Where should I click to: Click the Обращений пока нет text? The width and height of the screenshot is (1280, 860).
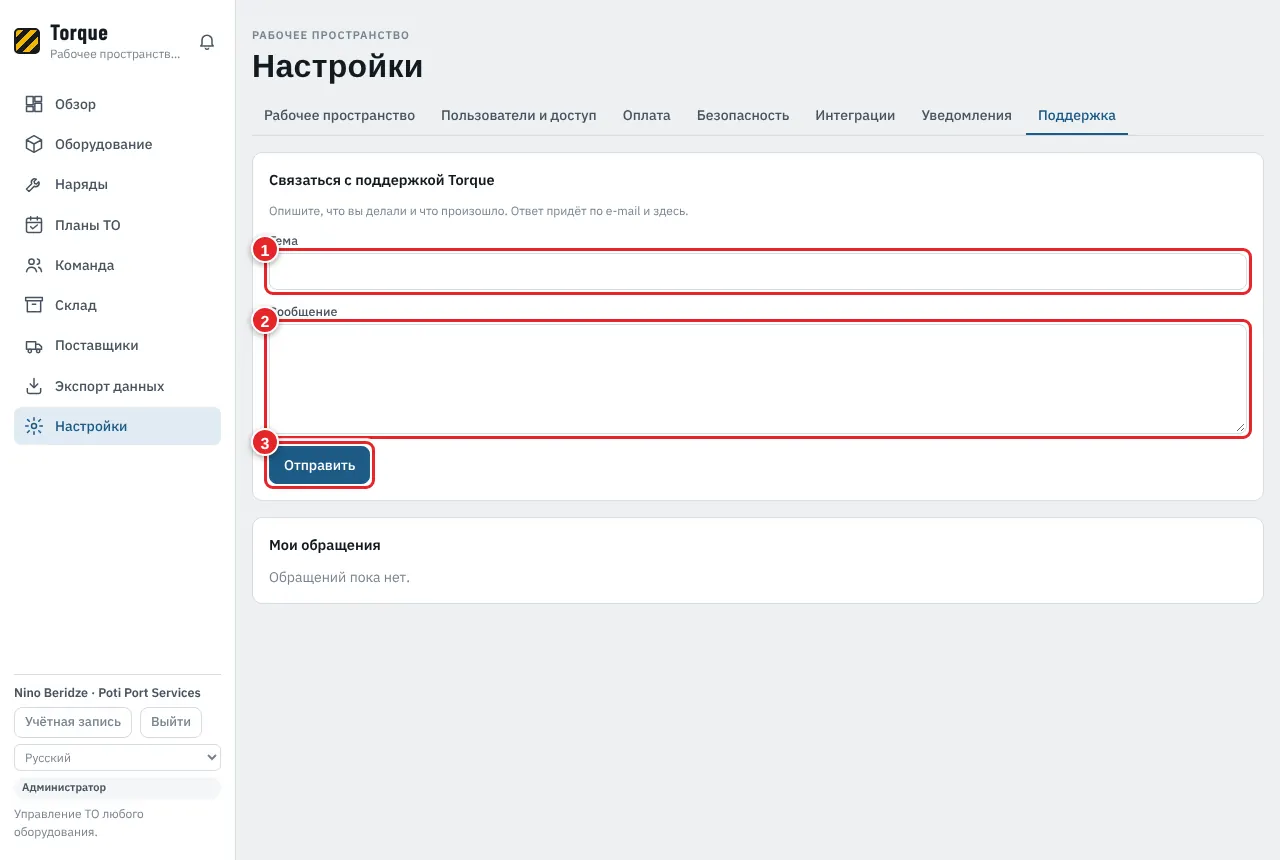coord(340,578)
